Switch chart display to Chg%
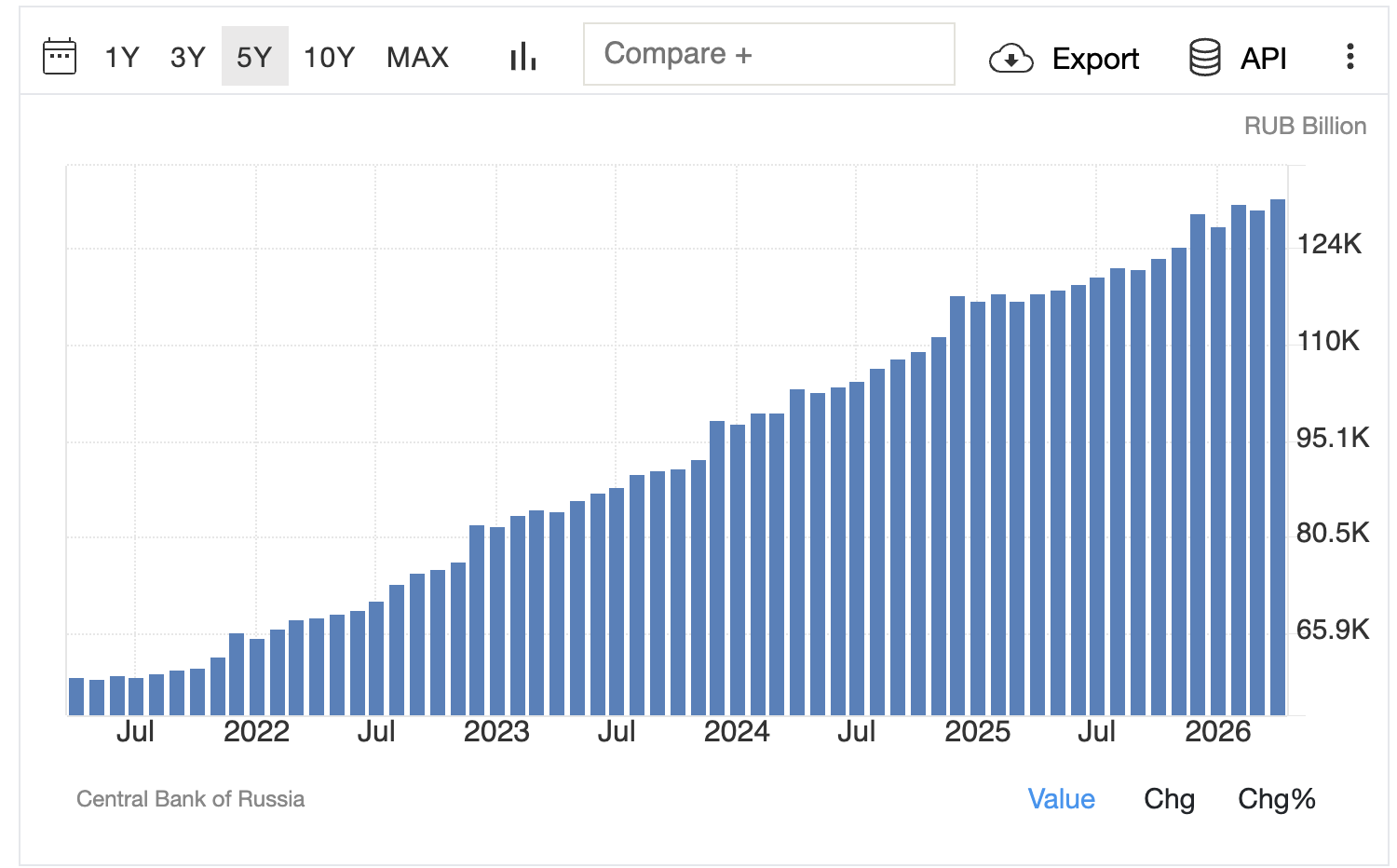The image size is (1397, 868). click(x=1277, y=799)
